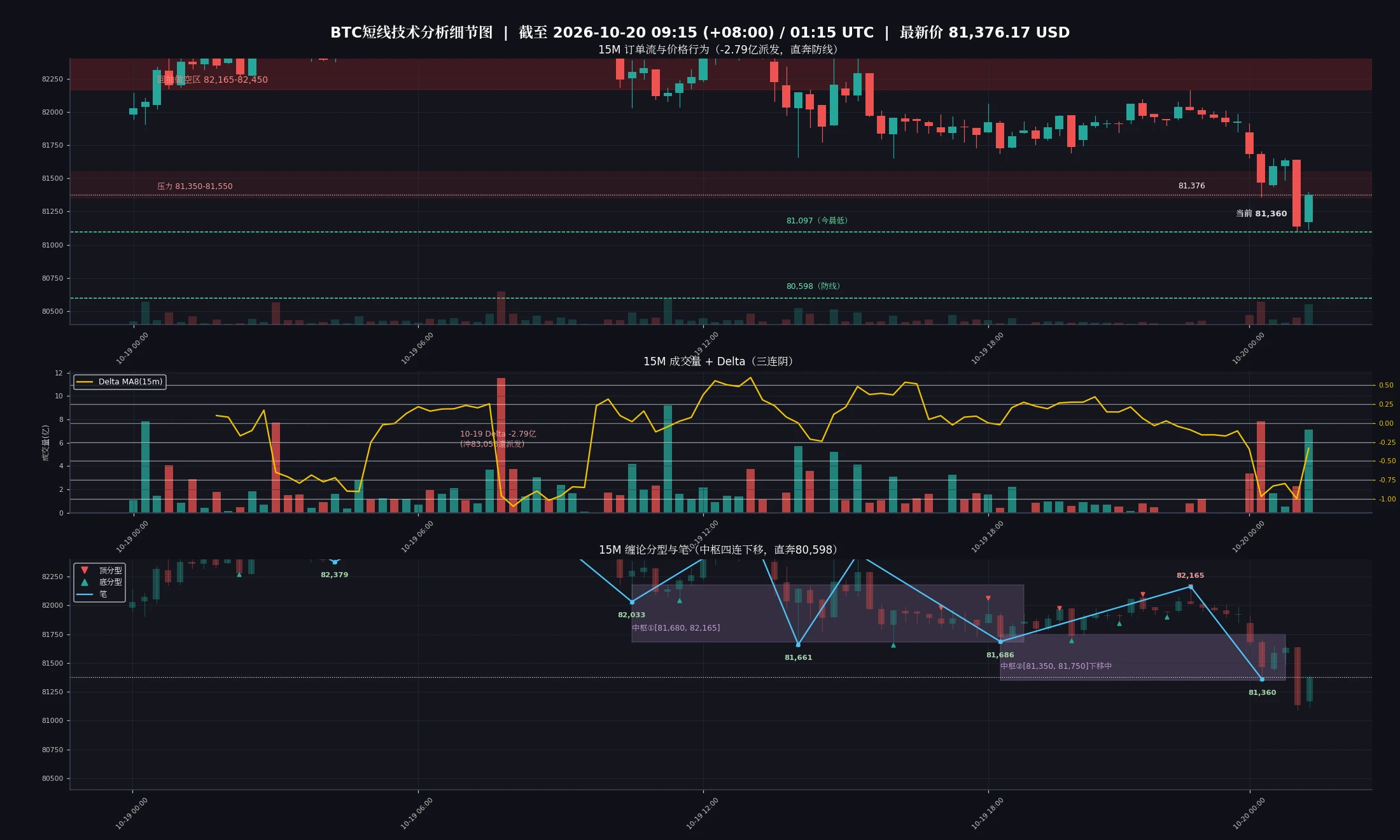This screenshot has width=1400, height=840.
Task: Click the 10-19 Delta -2.79 annotation
Action: click(498, 439)
